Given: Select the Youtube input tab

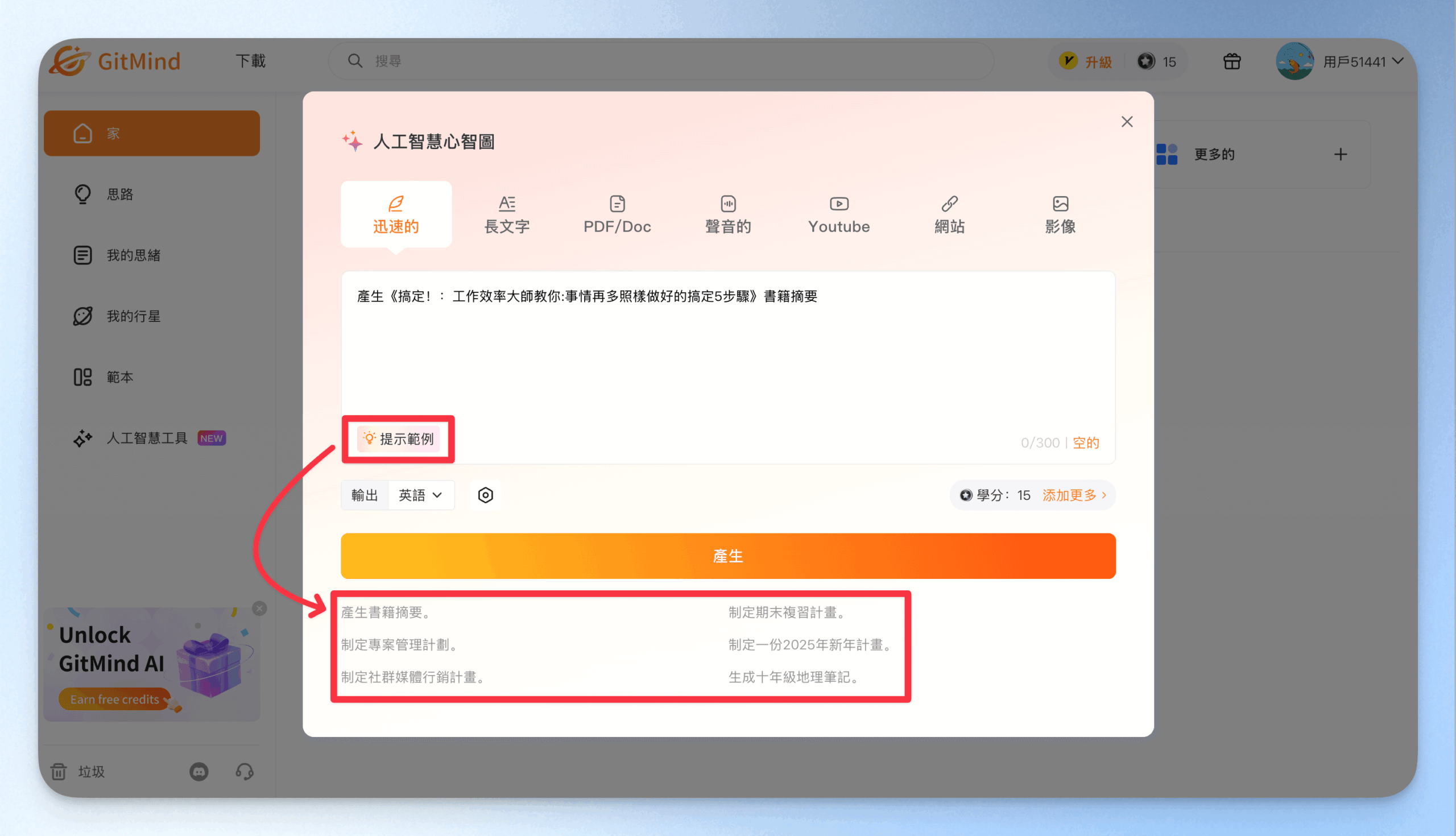Looking at the screenshot, I should click(838, 215).
